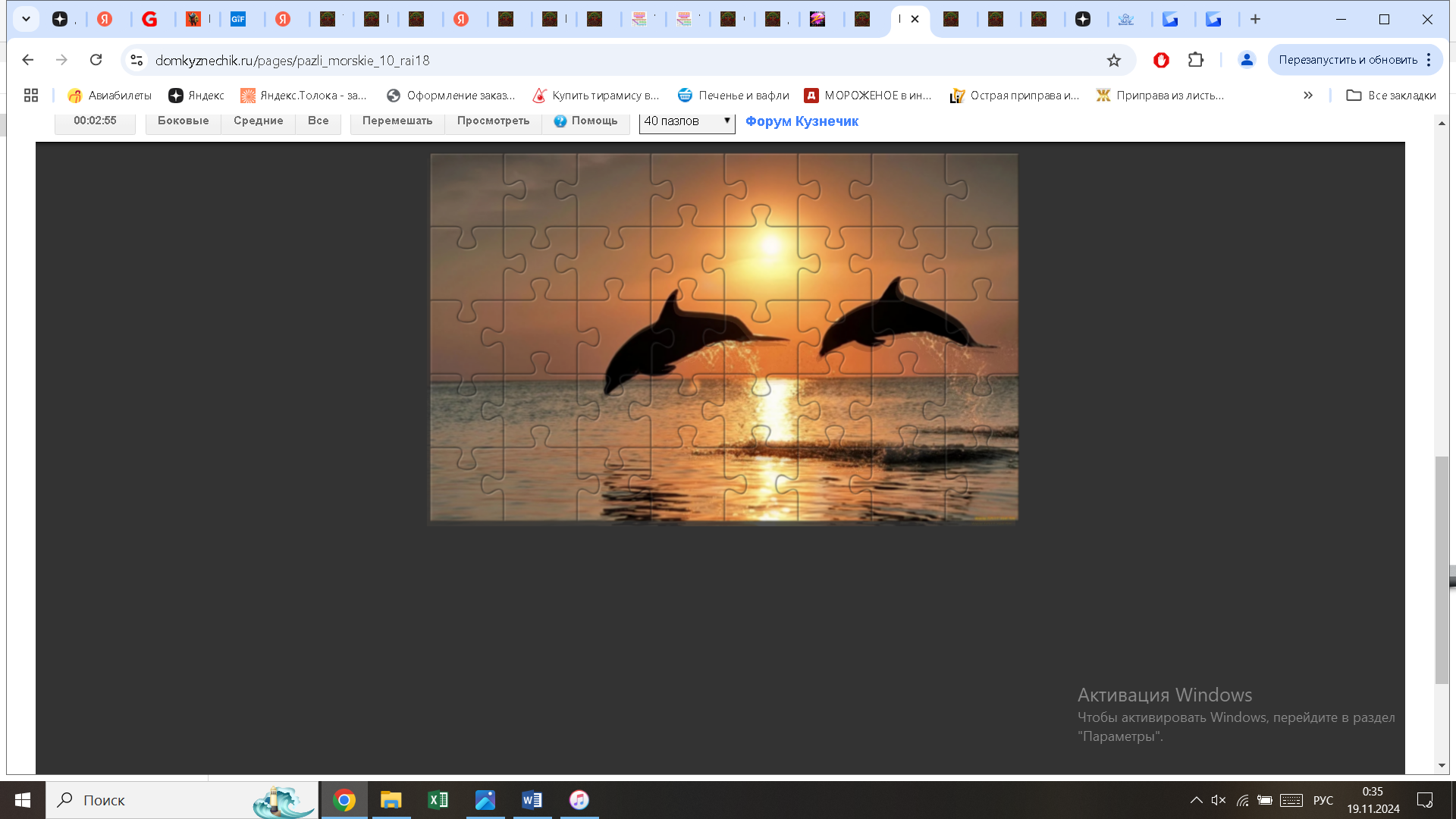Click the scrollbar down arrow

[1442, 766]
